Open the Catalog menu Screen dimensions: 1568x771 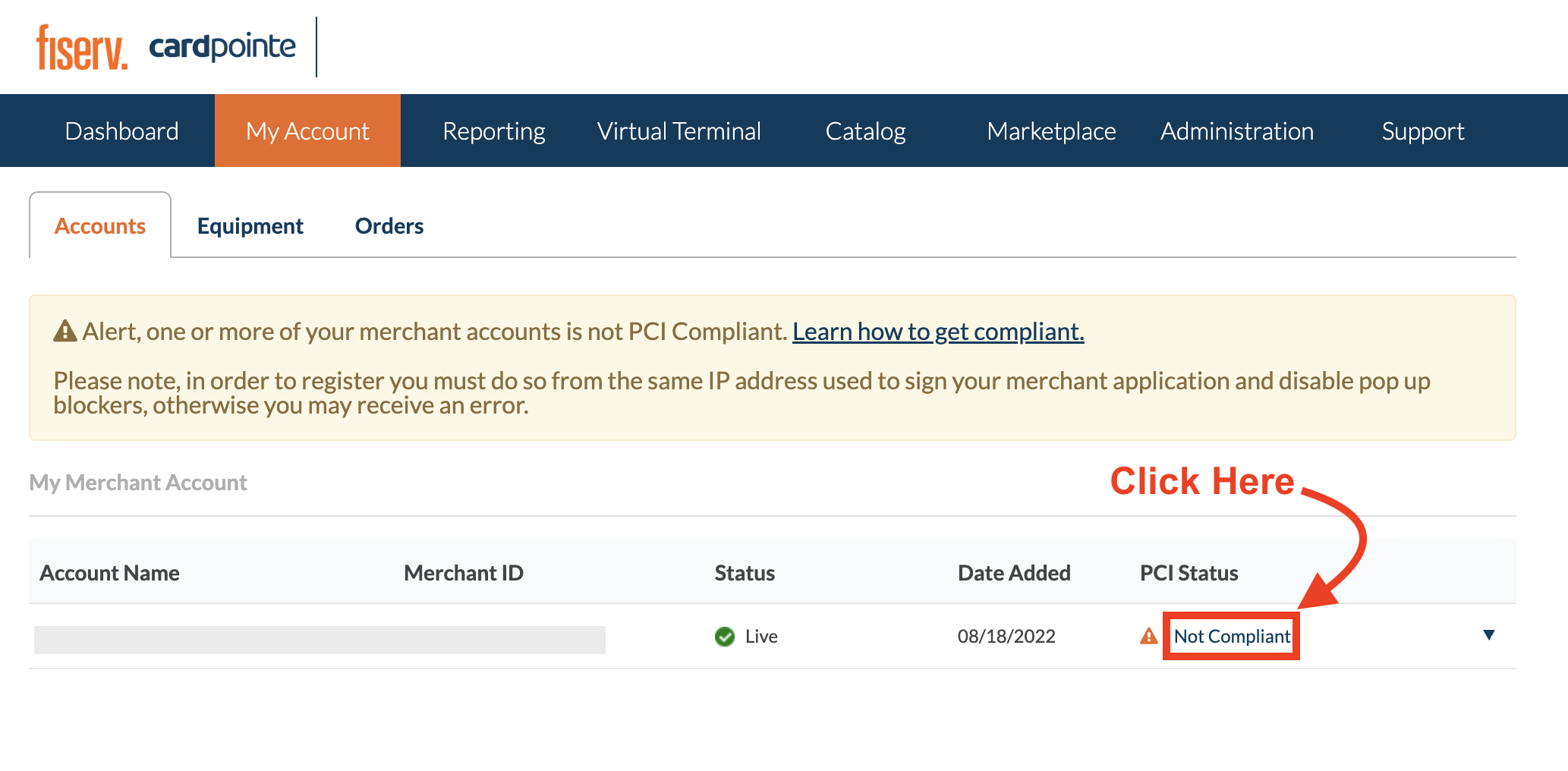(865, 131)
